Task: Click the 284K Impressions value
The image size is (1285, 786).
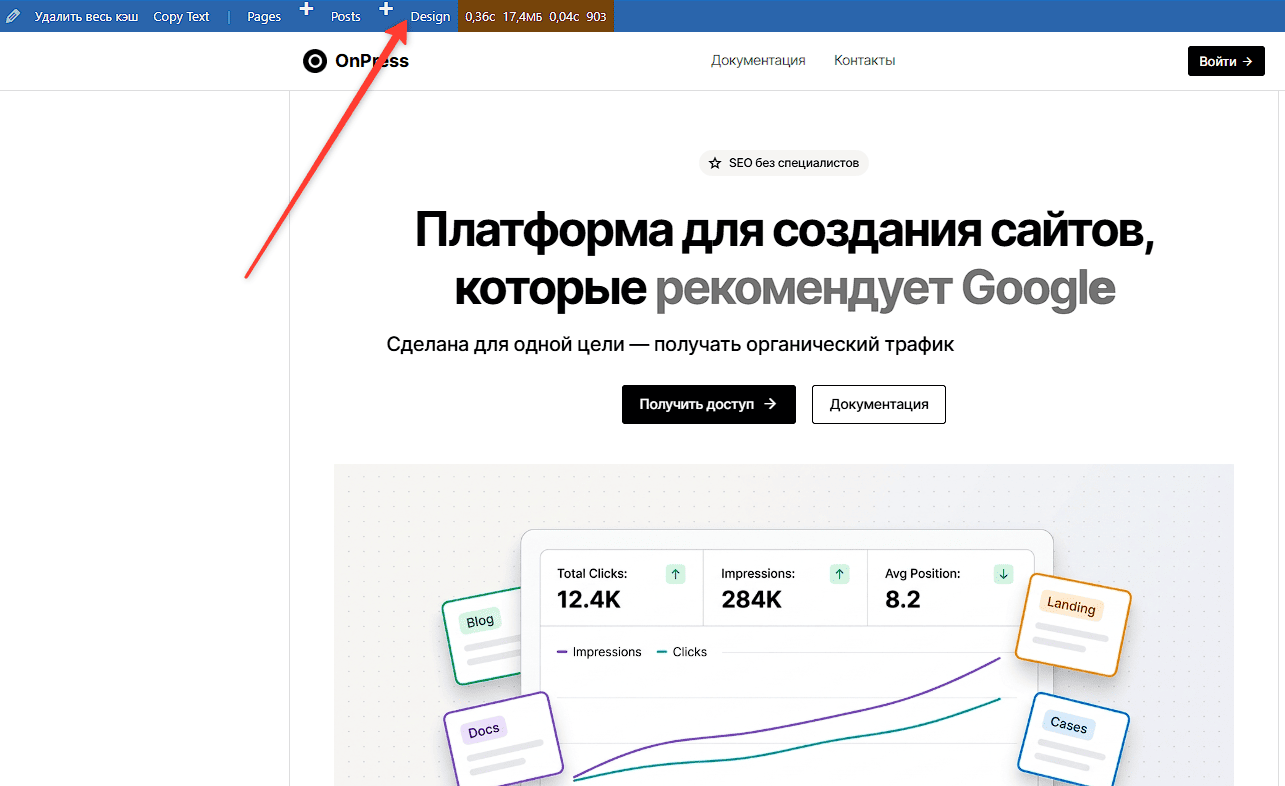Action: 751,600
